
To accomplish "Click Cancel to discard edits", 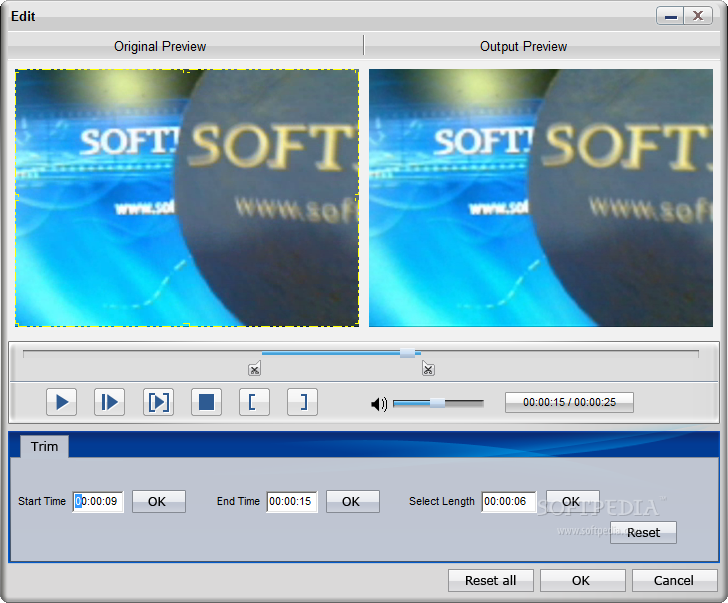I will pos(674,581).
